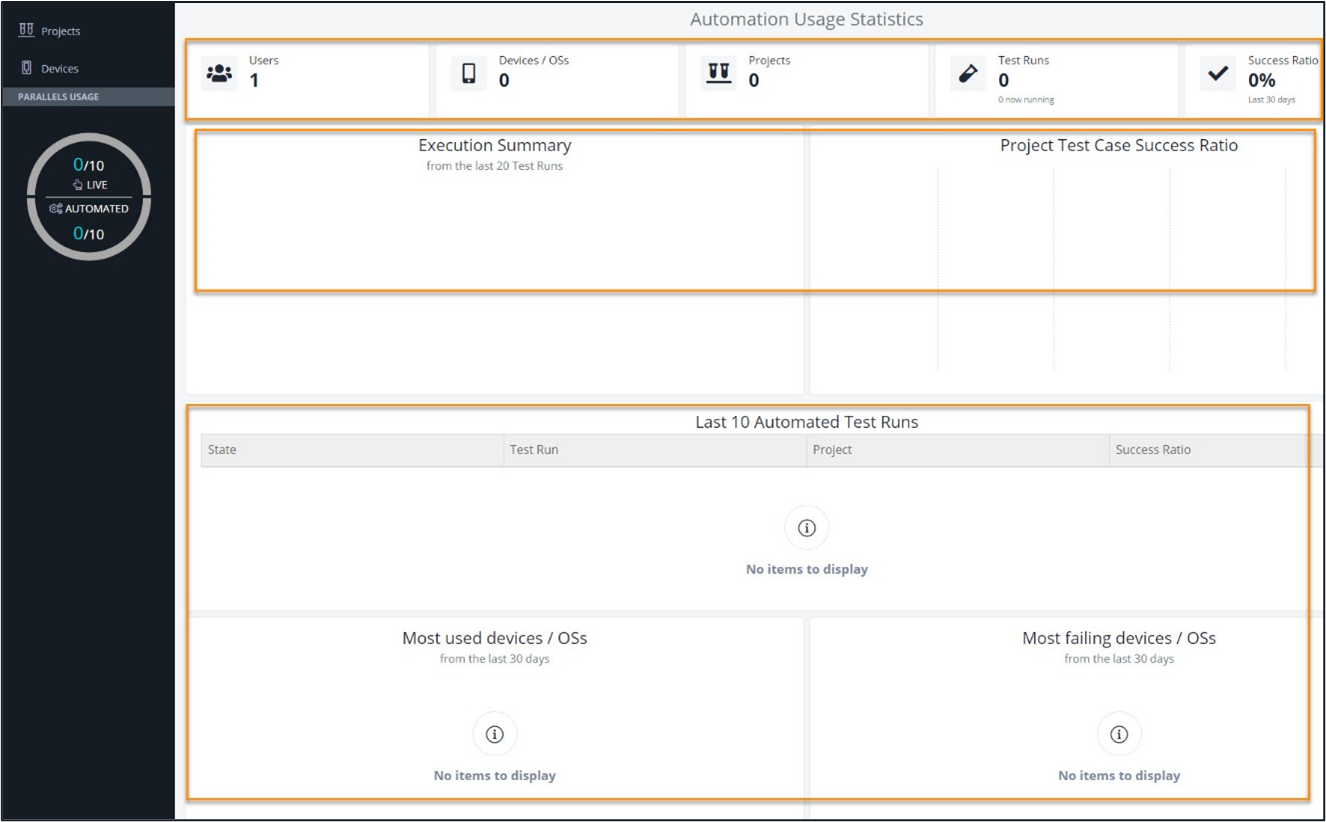Sort by Success Ratio column header

1153,450
